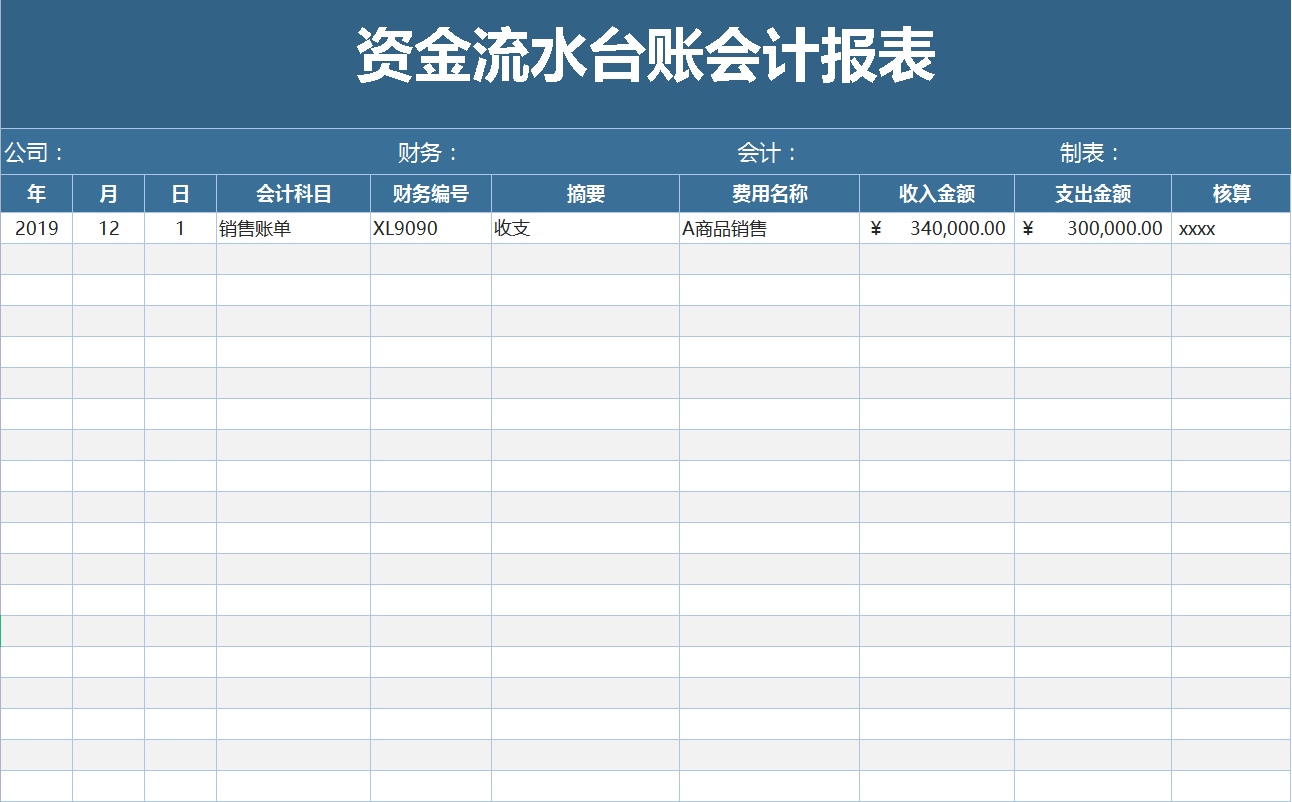This screenshot has height=802, width=1292.
Task: Click the 公司： label
Action: [x=35, y=153]
